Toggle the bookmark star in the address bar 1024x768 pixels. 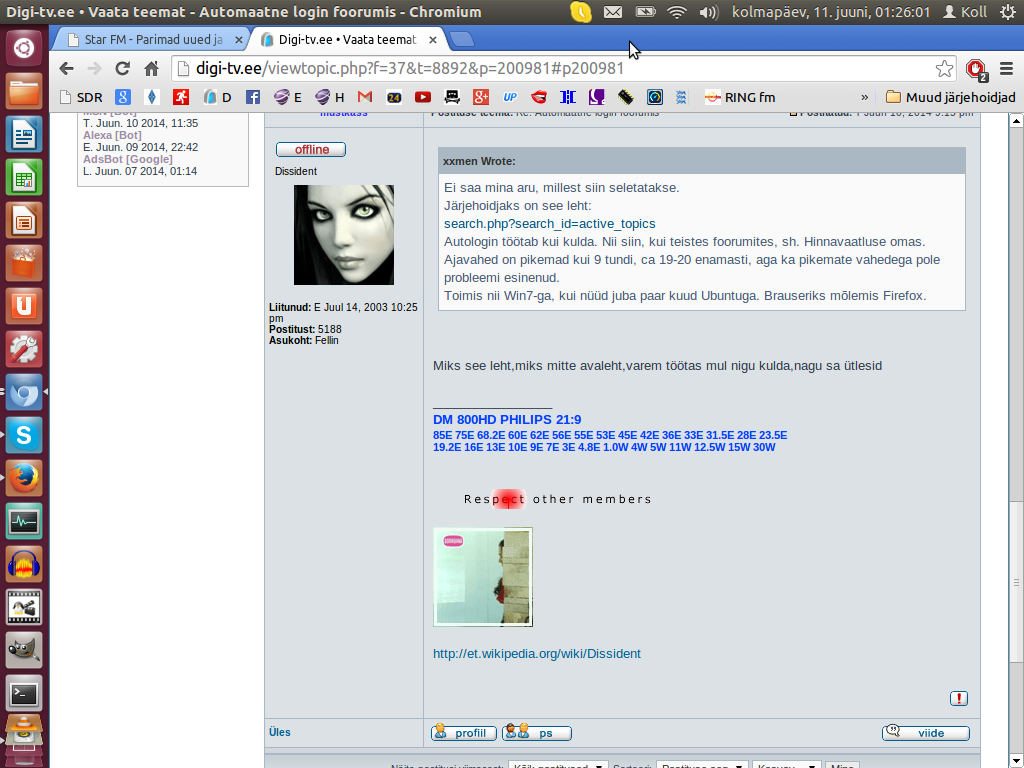pos(944,69)
